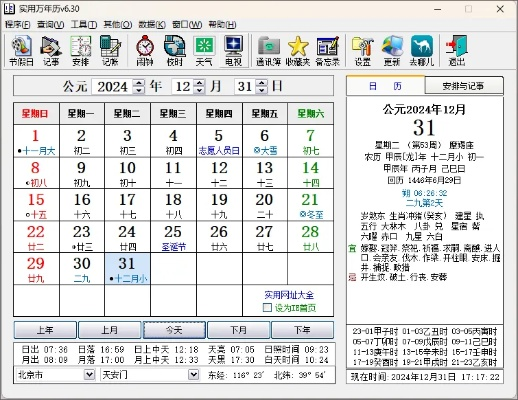Increase the year with the up arrow

coord(139,83)
